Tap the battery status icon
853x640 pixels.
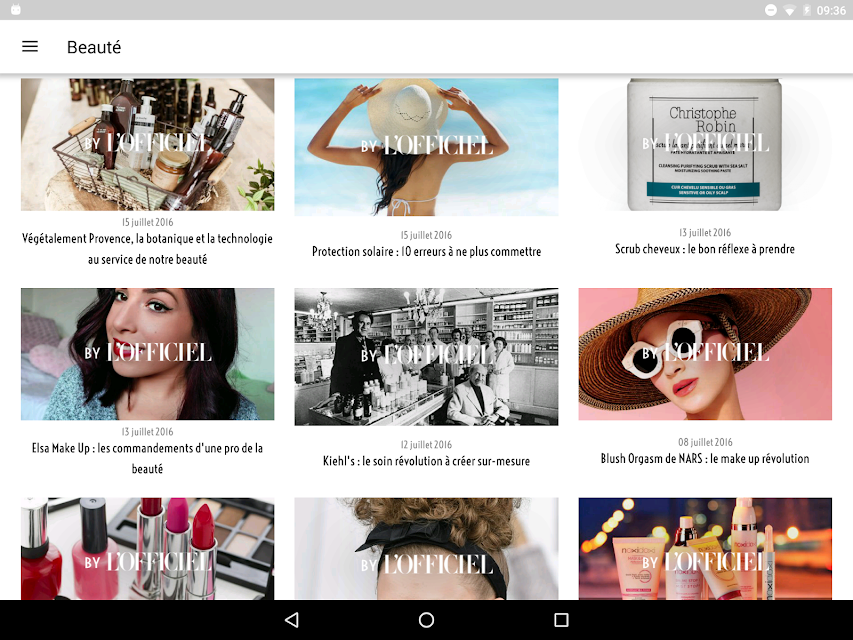click(807, 10)
